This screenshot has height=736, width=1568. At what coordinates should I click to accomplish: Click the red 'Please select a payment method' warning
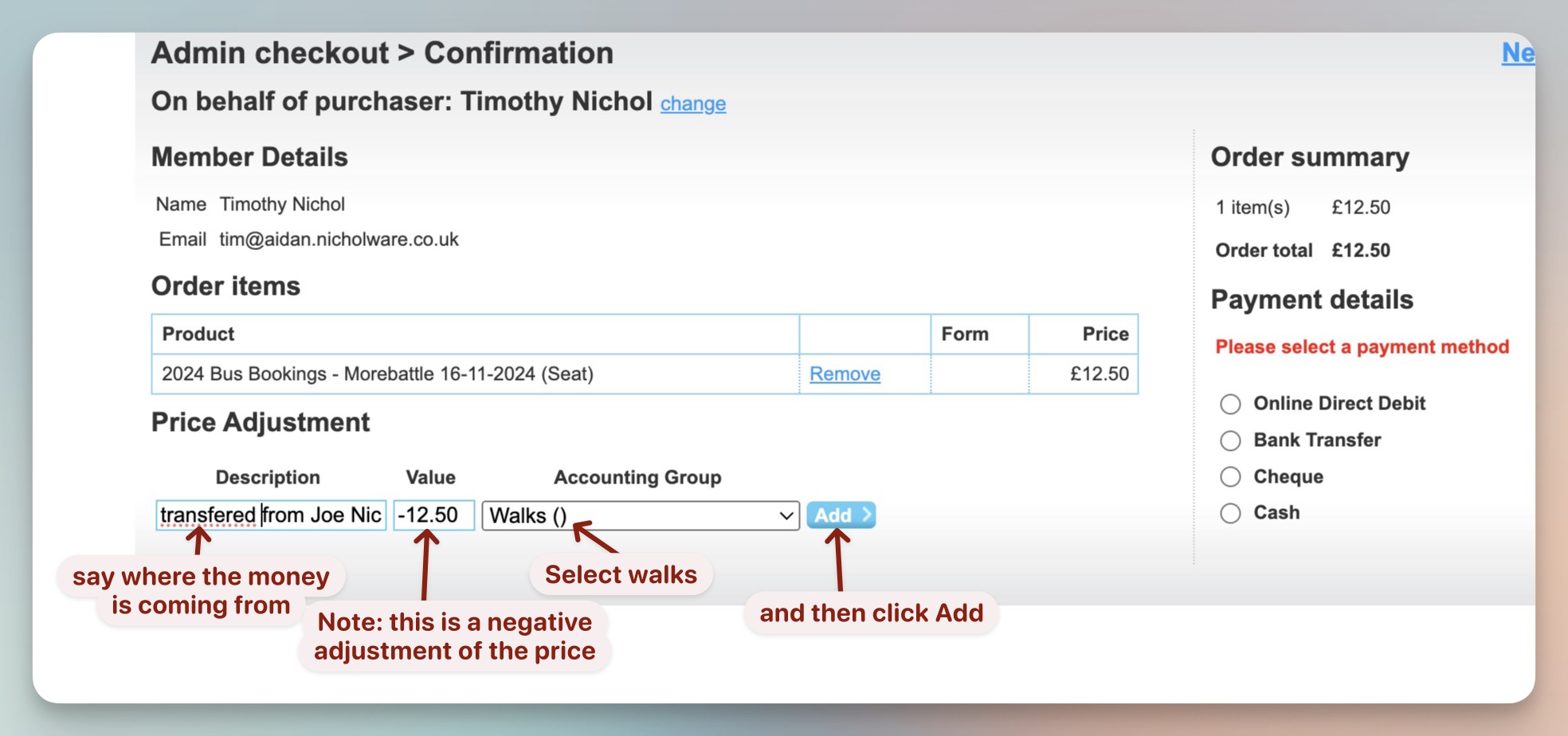1362,347
